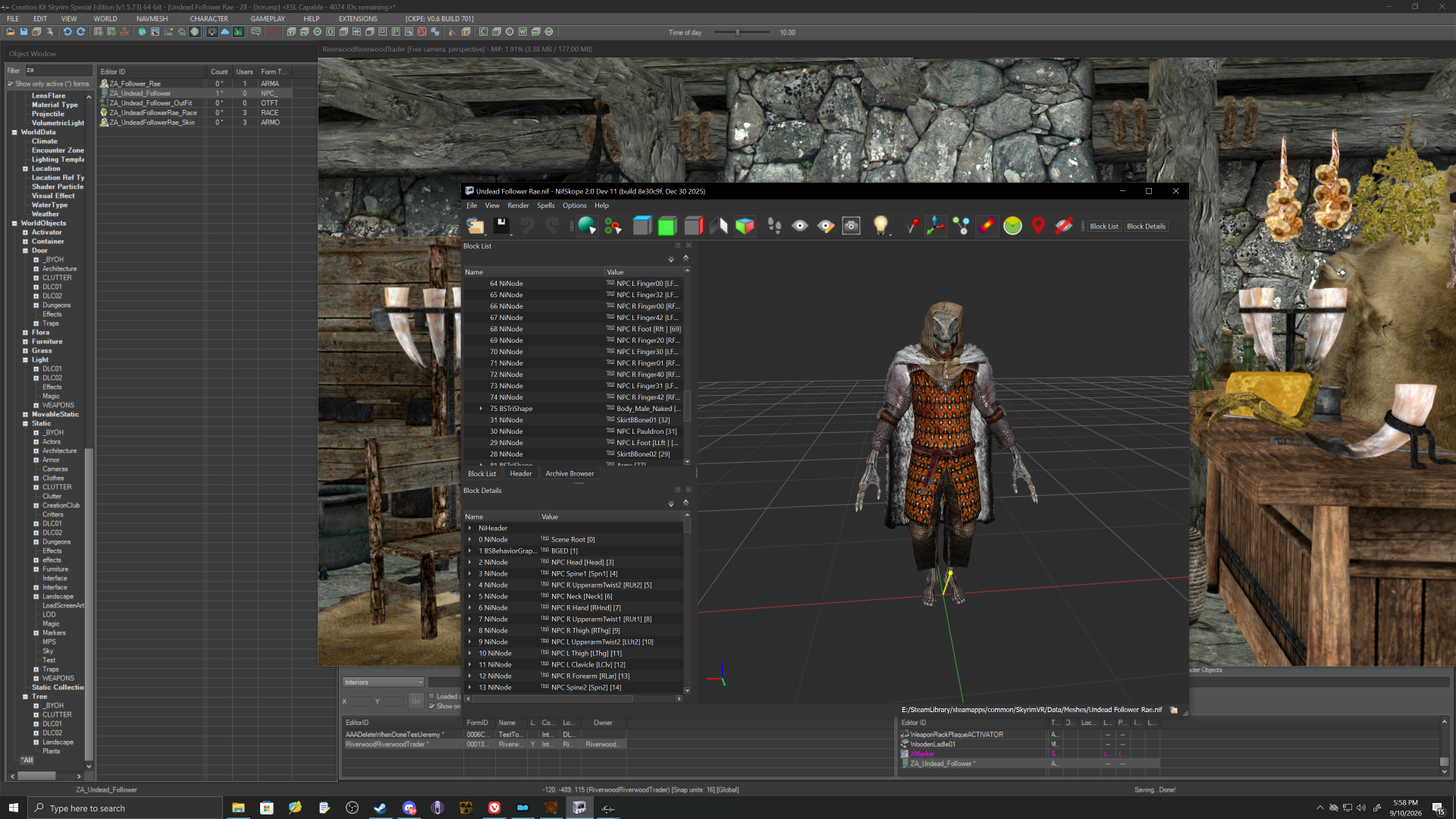This screenshot has width=1456, height=819.
Task: Toggle the sky cloud icon in Creation Kit toolbar
Action: click(225, 32)
